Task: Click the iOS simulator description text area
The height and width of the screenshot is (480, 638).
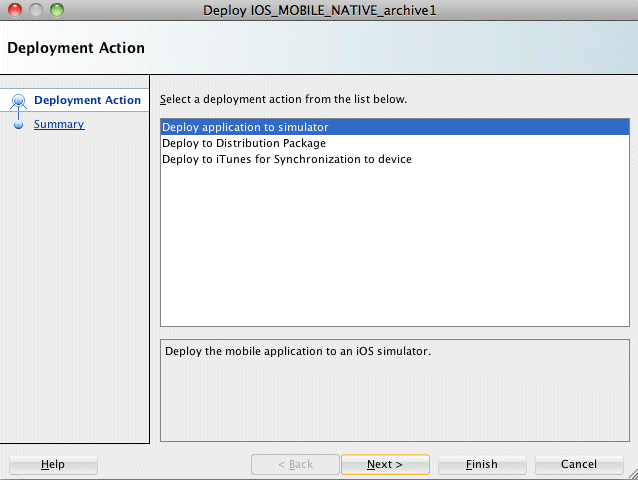Action: 395,391
